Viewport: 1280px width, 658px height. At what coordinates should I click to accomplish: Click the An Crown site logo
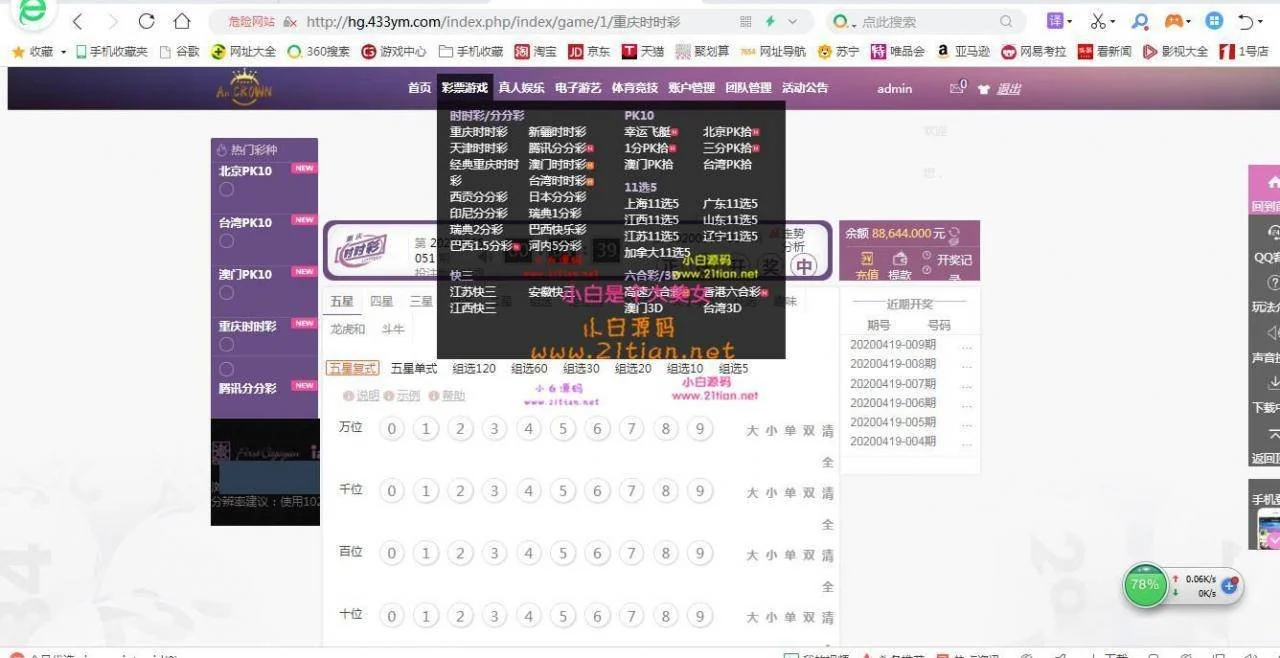[244, 87]
